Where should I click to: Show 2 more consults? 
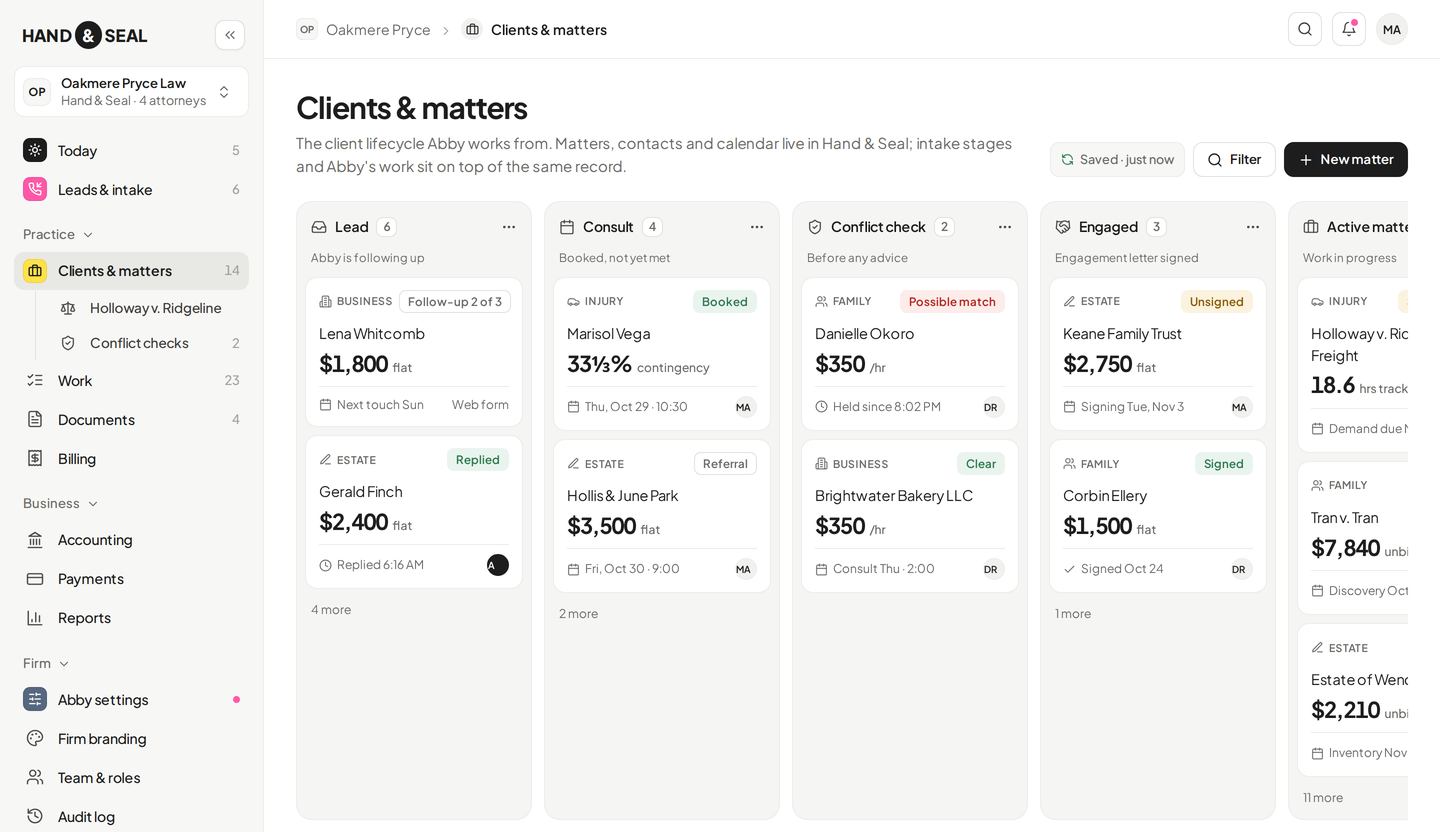579,613
